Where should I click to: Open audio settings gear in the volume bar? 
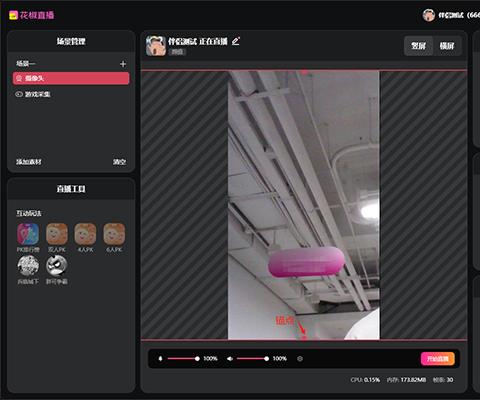point(300,359)
